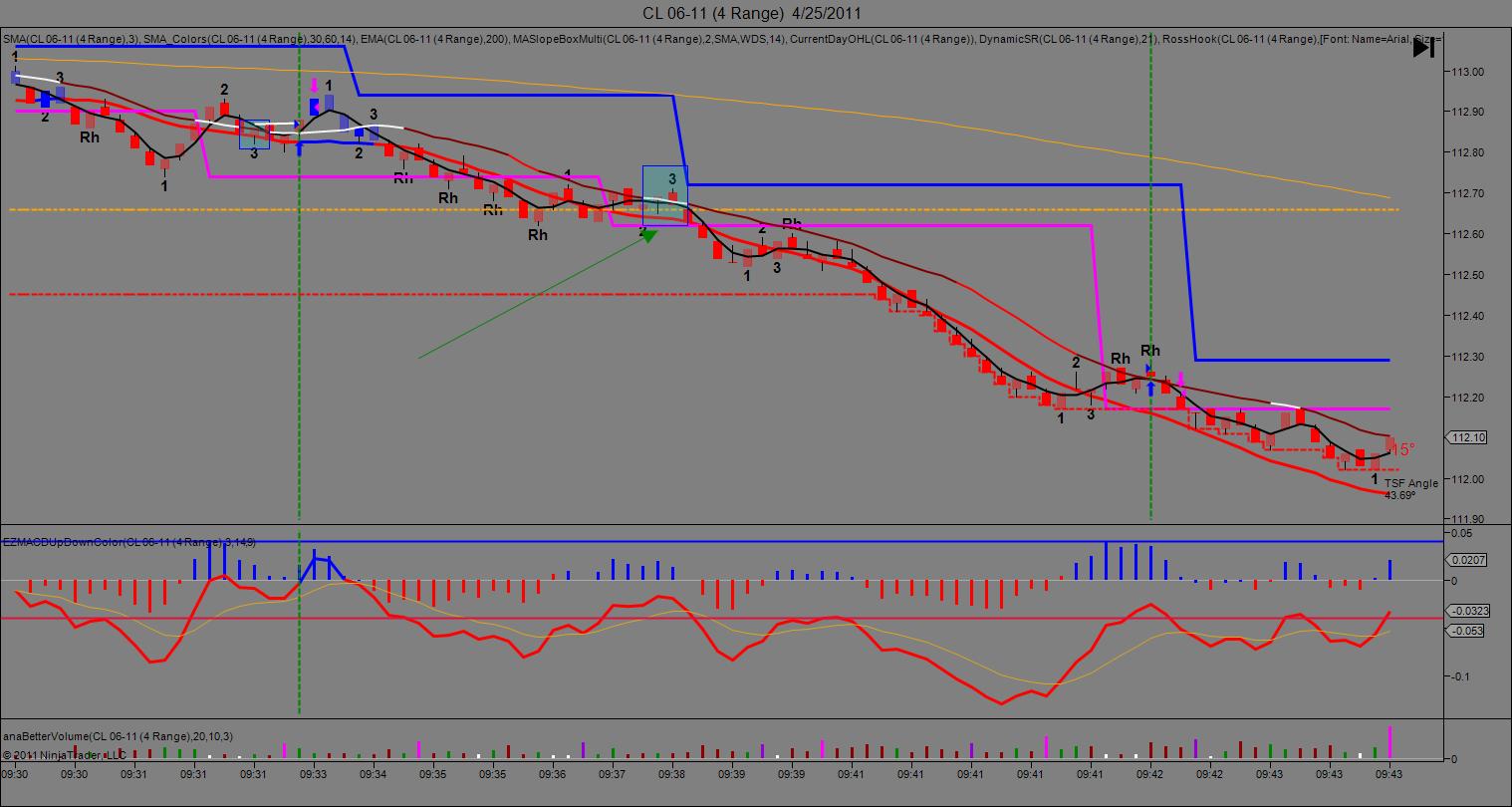Click the 09:38 time axis label
Image resolution: width=1512 pixels, height=807 pixels.
tap(672, 774)
